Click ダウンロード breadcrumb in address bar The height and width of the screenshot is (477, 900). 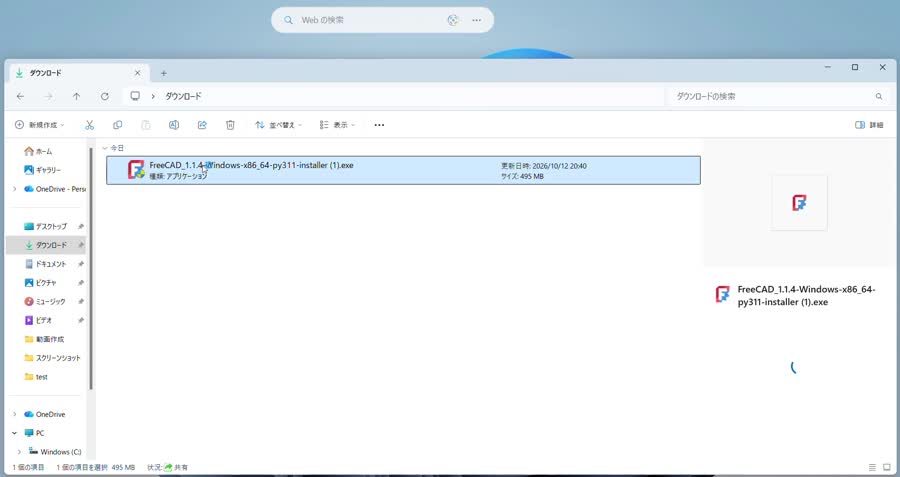(x=183, y=96)
